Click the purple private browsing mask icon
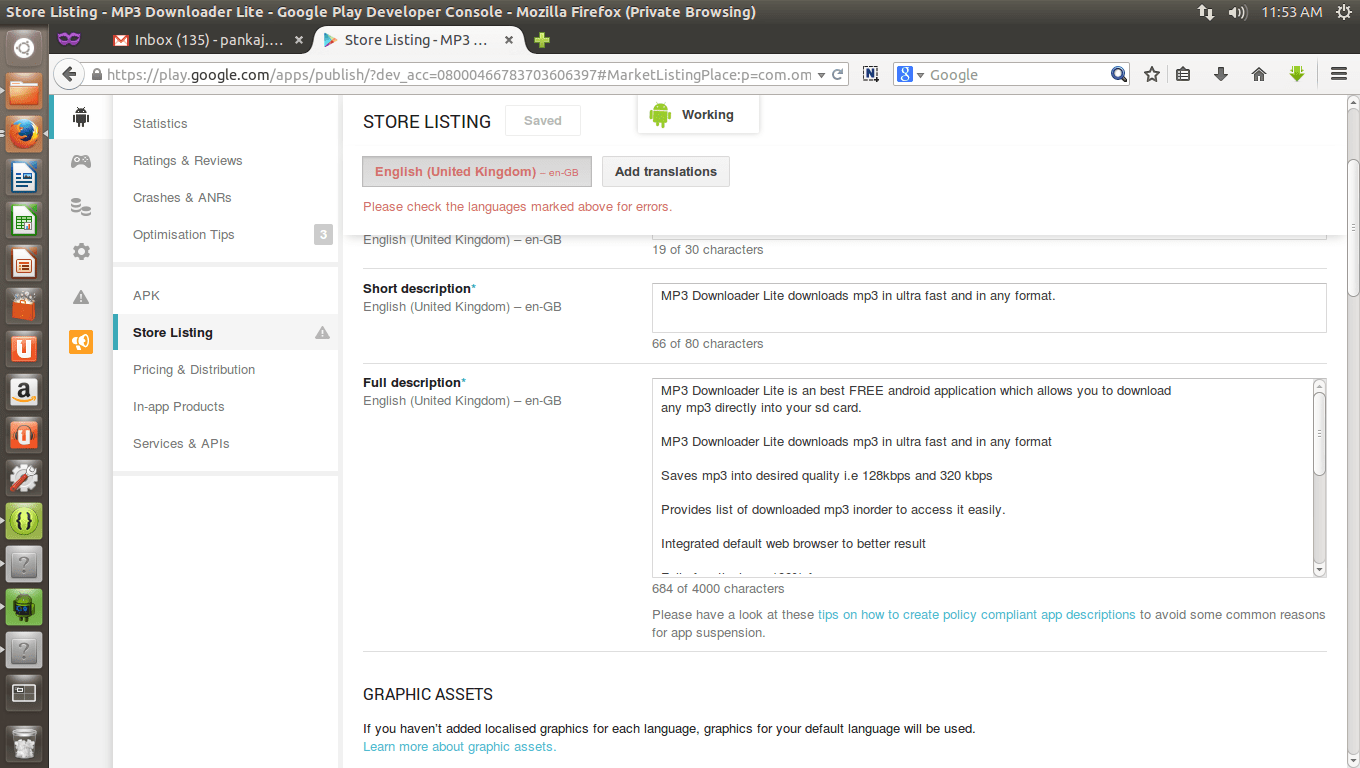This screenshot has width=1360, height=768. (69, 40)
